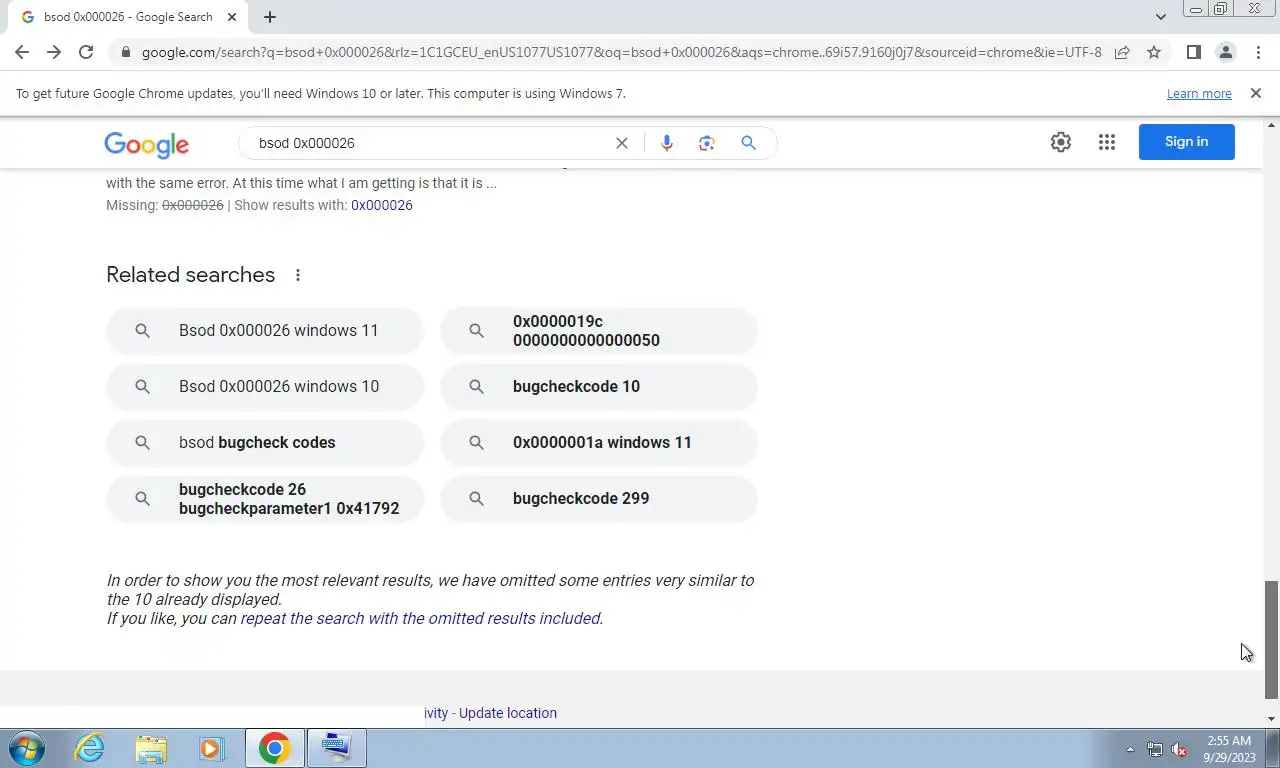The height and width of the screenshot is (768, 1280).
Task: Click the page vertical scrollbar thumb
Action: coord(1272,640)
